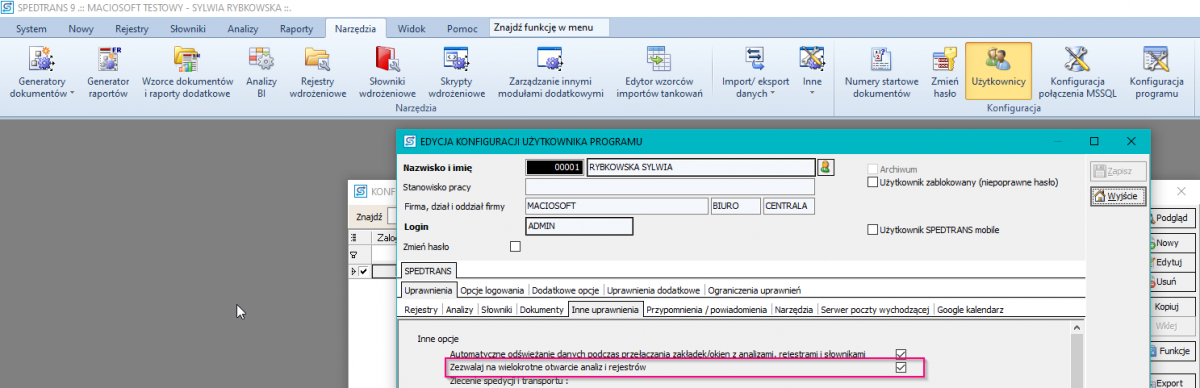Open Google kalendarz sub-tab
Viewport: 1200px width, 388px height.
click(x=970, y=310)
